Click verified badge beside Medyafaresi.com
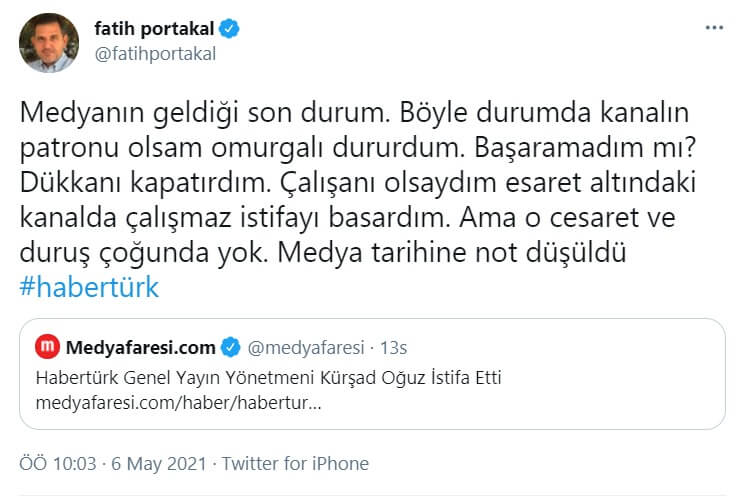This screenshot has width=742, height=504. (230, 347)
